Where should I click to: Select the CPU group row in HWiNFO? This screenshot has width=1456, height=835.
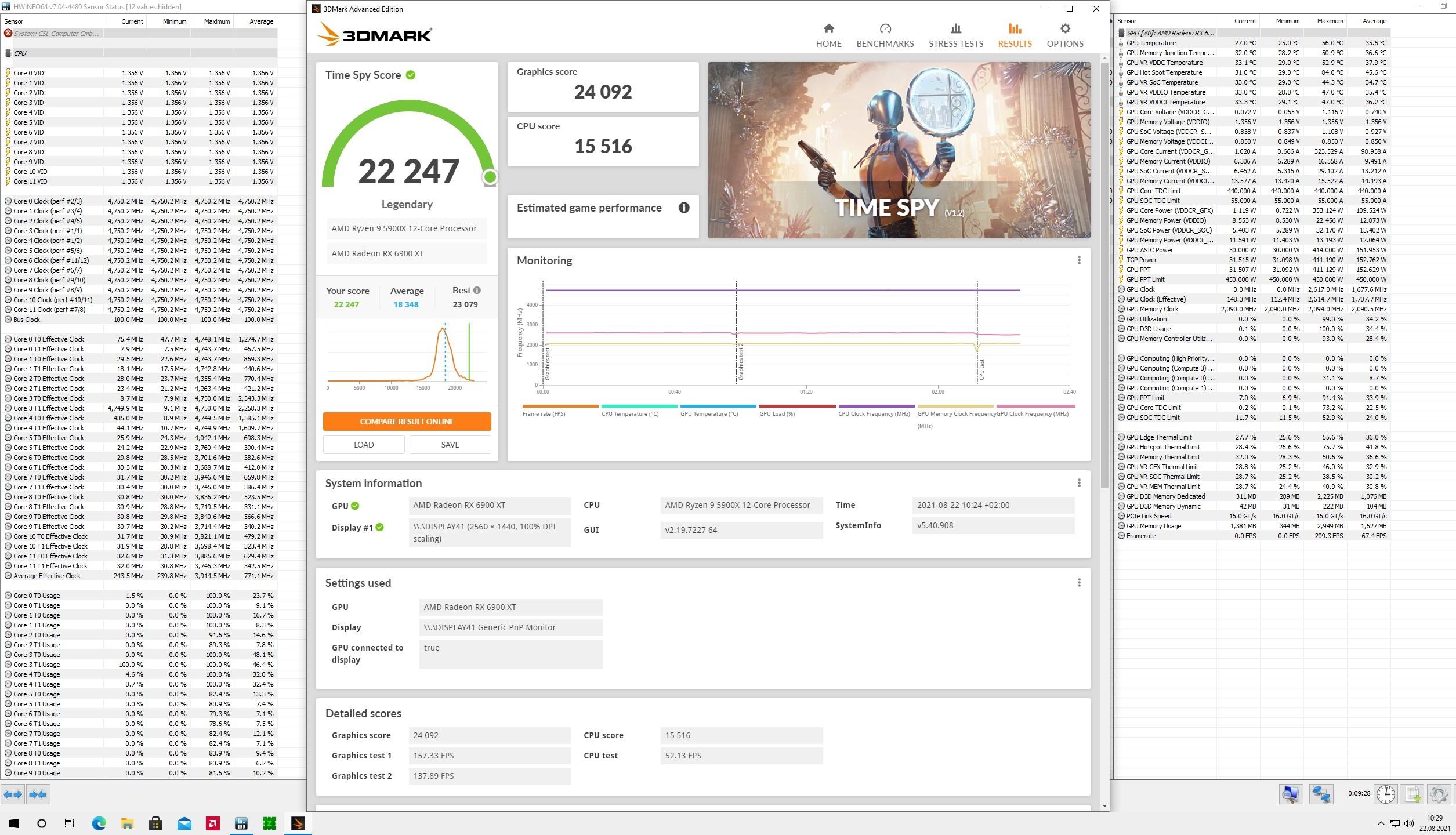pos(139,53)
